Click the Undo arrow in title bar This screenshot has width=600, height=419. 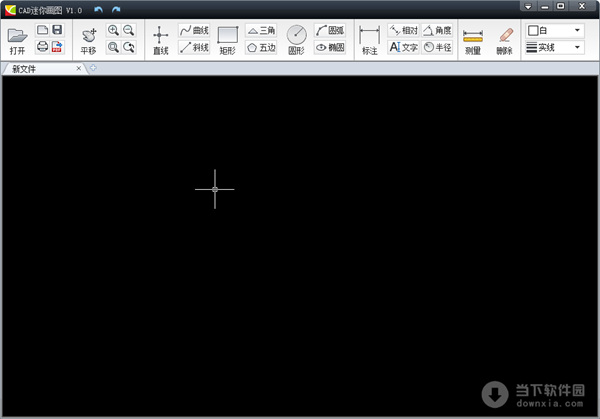tap(98, 10)
